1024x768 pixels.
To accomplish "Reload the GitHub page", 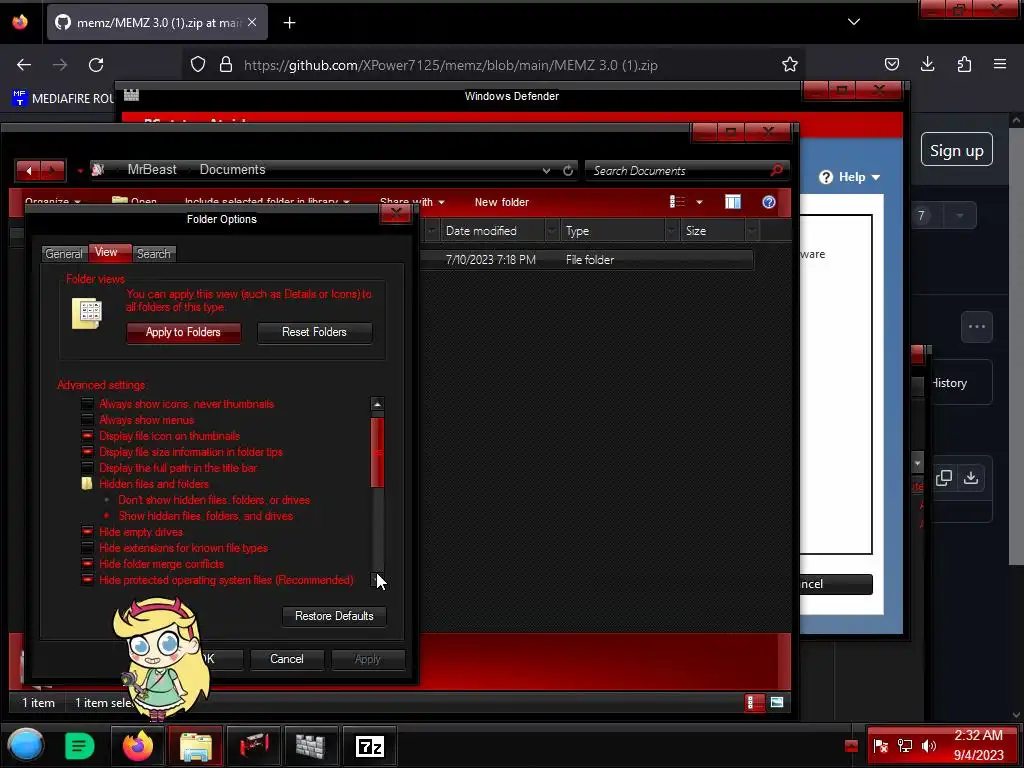I will click(x=96, y=65).
